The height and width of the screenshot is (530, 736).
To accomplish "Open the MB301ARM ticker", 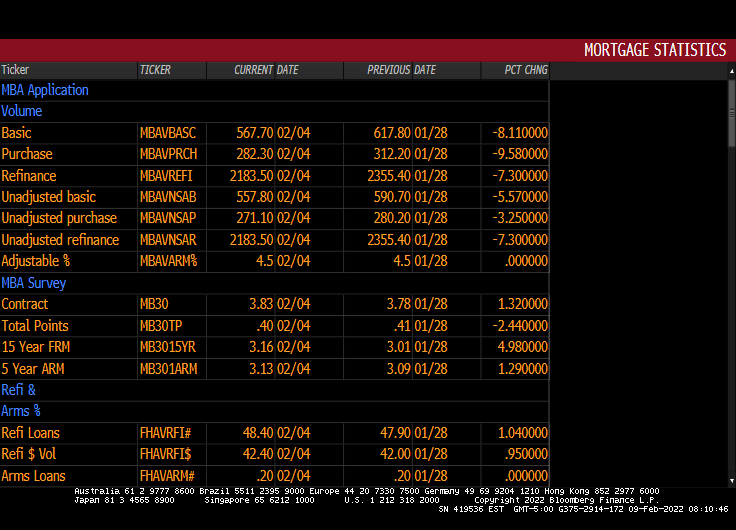I will (x=166, y=369).
